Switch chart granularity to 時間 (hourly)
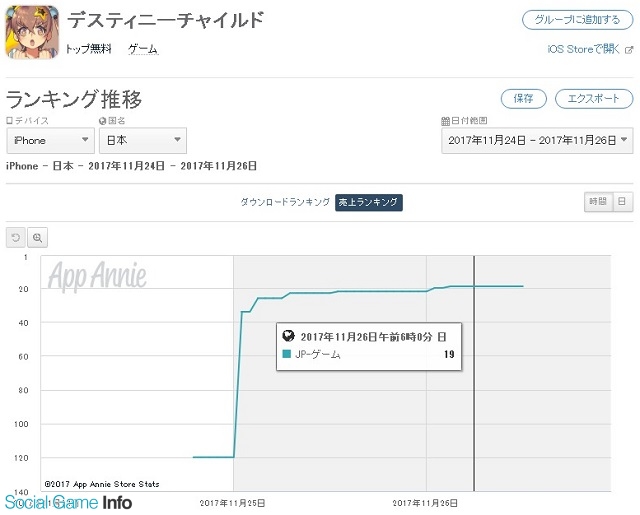The image size is (640, 515). 598,201
